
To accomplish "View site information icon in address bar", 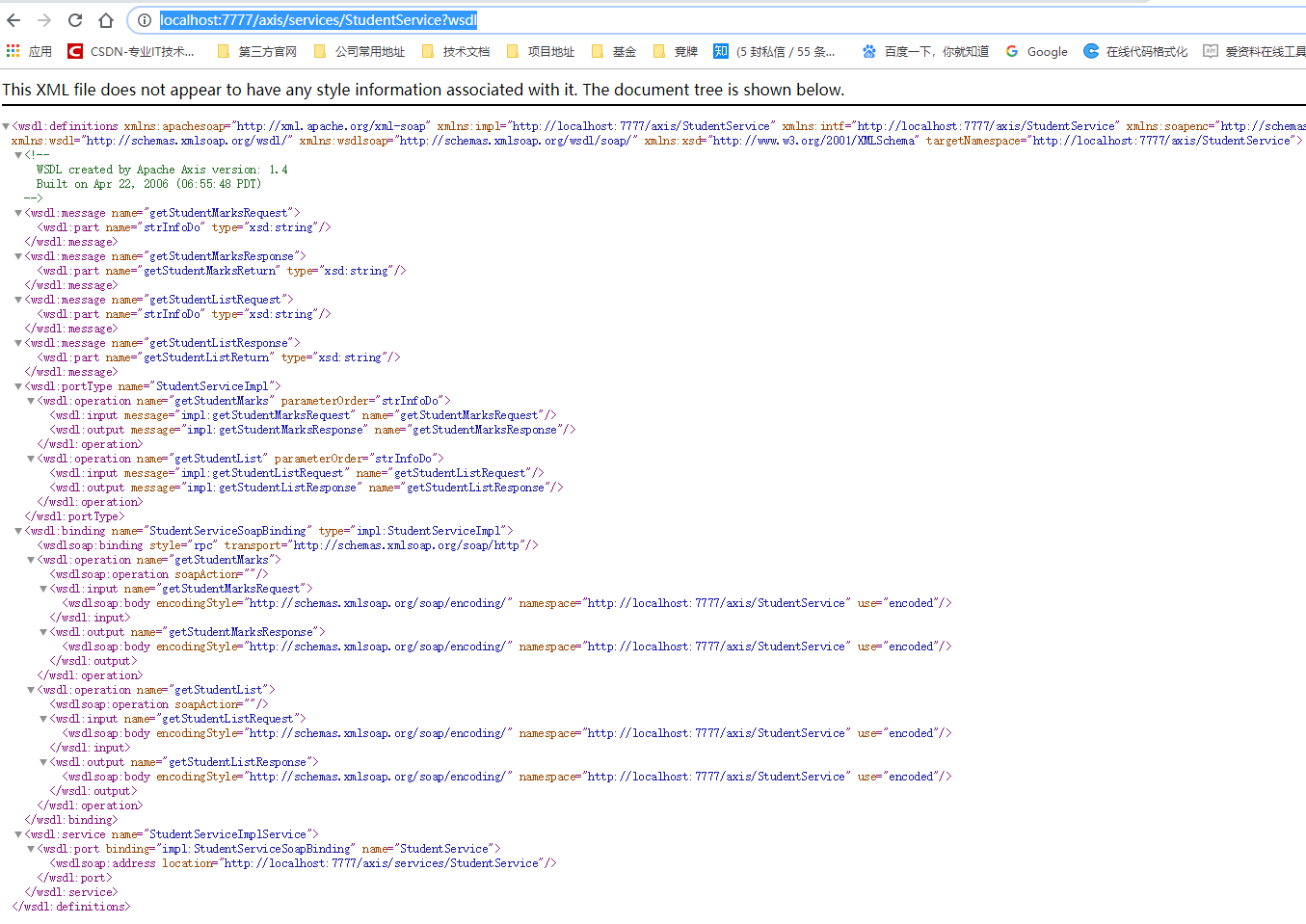I will point(144,20).
